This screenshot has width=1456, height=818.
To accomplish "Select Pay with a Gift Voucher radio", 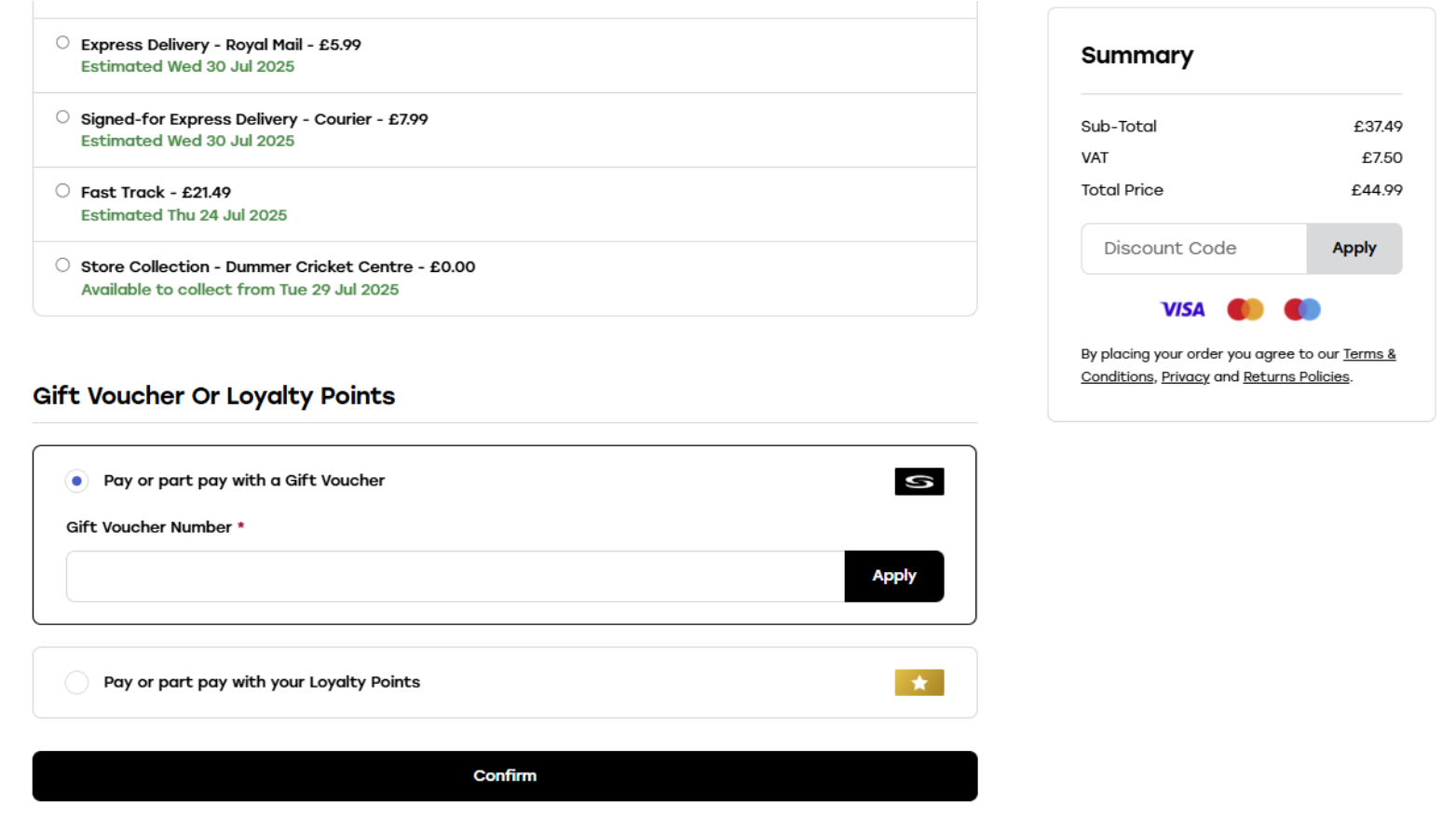I will (x=76, y=481).
